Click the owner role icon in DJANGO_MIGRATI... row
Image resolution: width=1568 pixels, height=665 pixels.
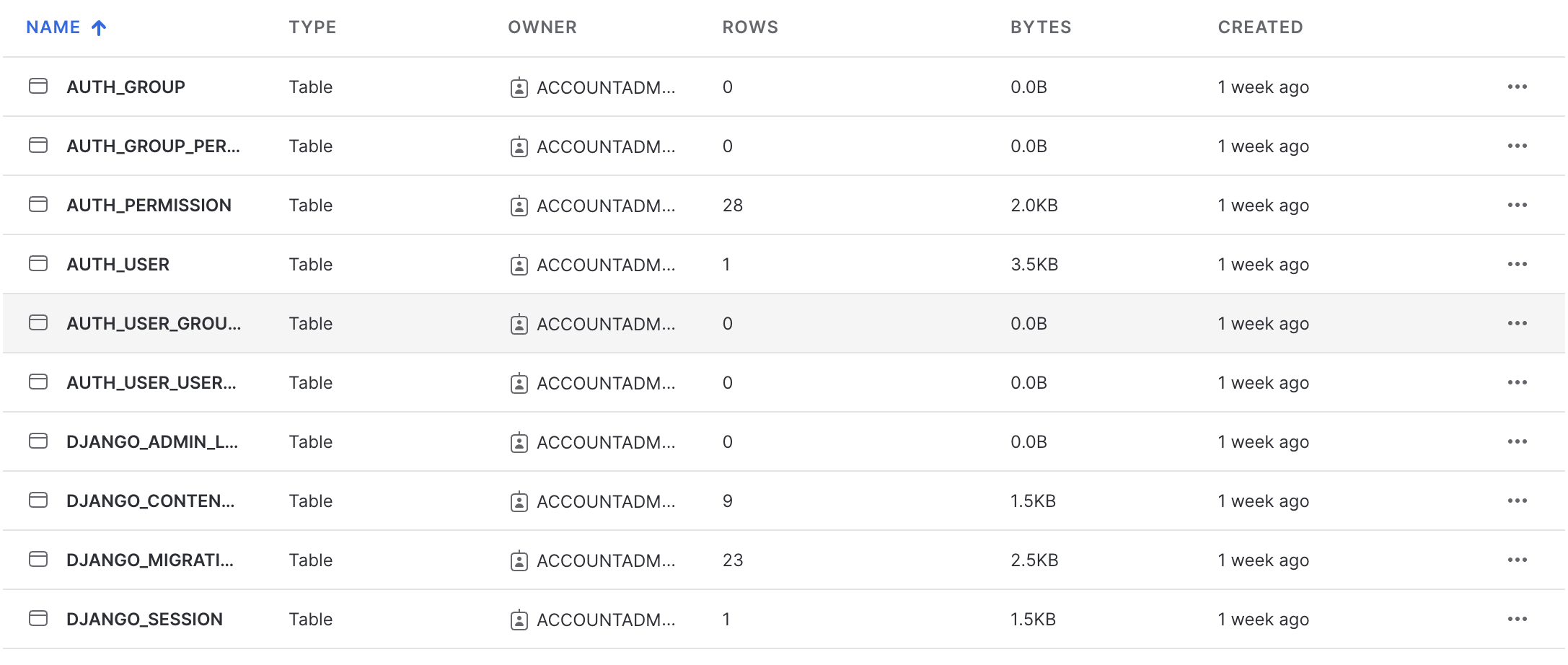(x=519, y=560)
